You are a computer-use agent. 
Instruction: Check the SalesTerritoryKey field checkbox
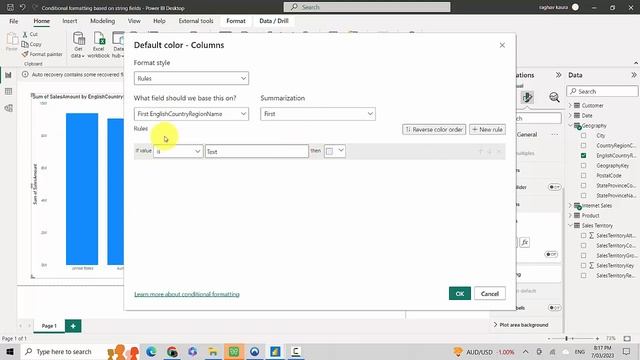tap(584, 265)
